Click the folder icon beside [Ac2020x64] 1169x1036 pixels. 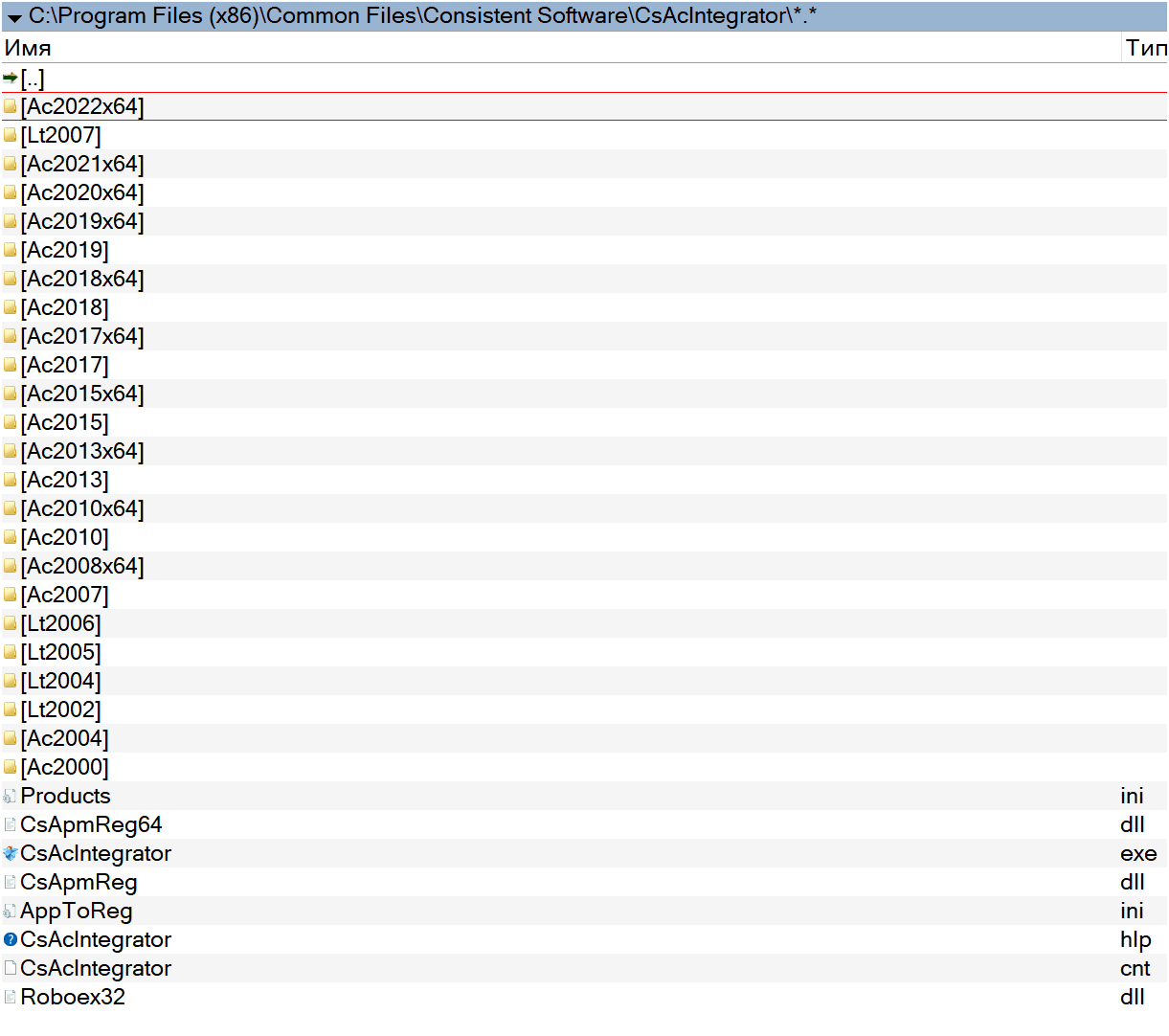(11, 192)
